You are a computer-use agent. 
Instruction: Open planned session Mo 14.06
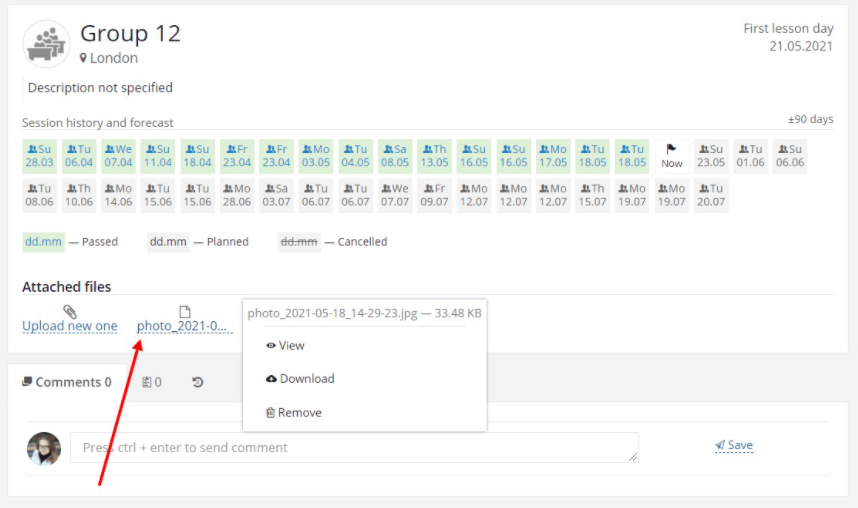[x=118, y=195]
